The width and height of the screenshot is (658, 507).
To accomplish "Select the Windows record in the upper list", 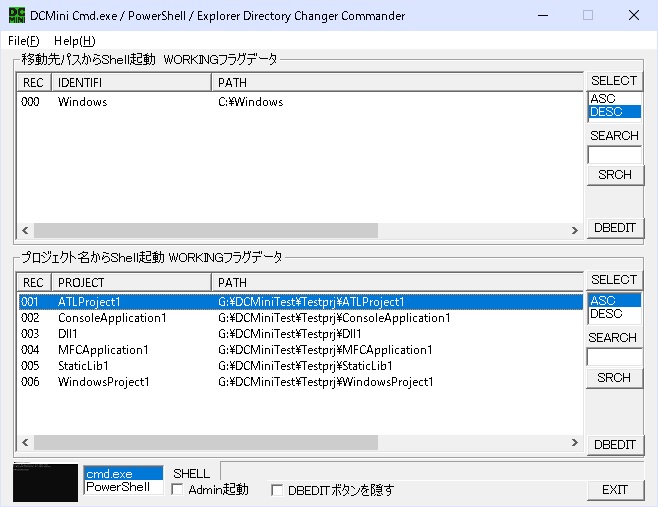I will [82, 102].
